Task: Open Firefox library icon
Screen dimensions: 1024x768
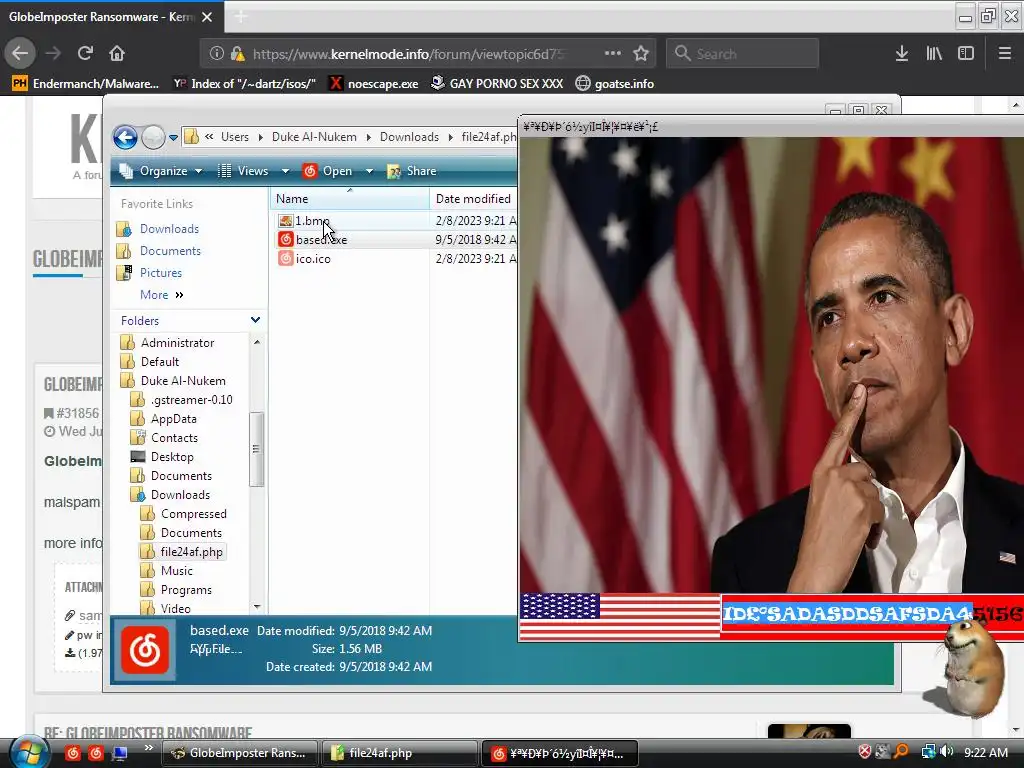Action: [934, 54]
